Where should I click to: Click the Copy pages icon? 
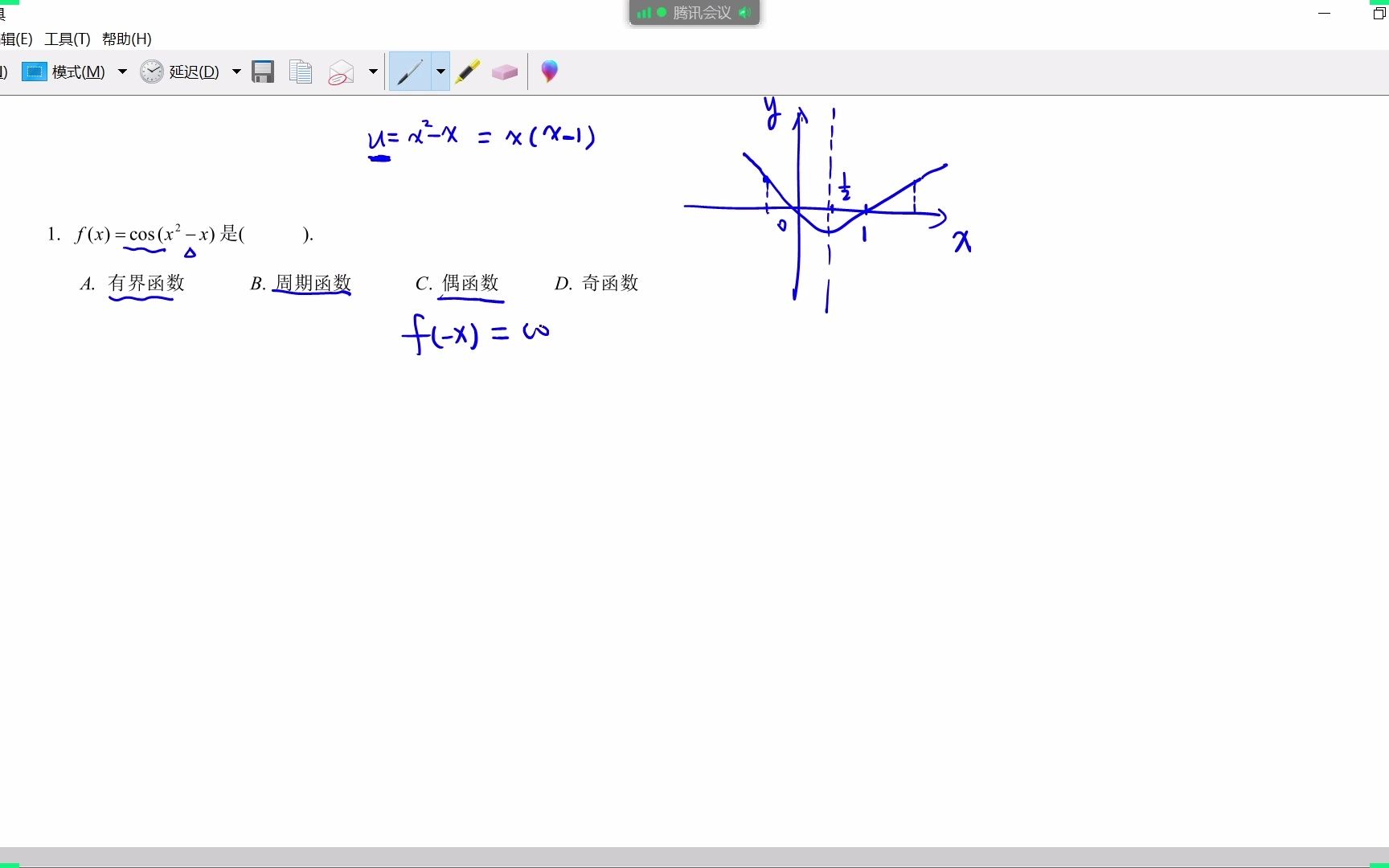[x=301, y=72]
